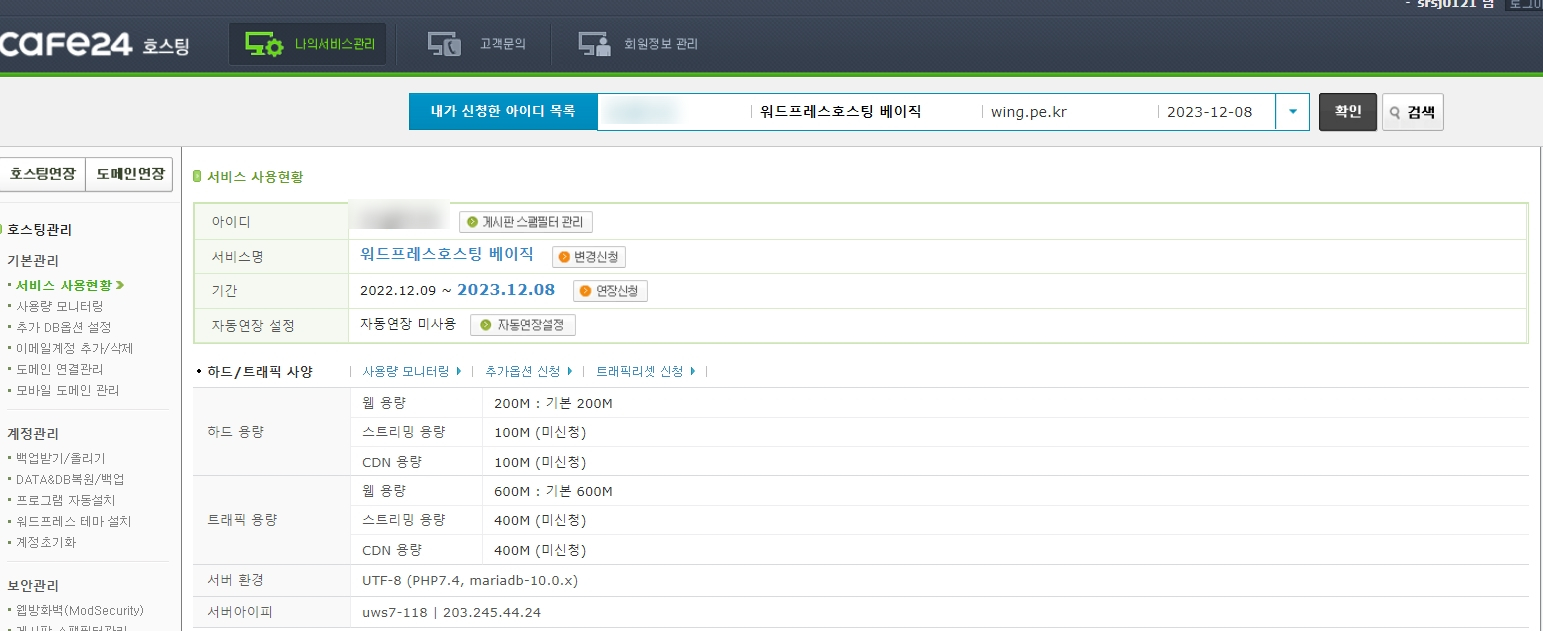
Task: Open the 사용량 모니터링 link above spec table
Action: click(411, 371)
